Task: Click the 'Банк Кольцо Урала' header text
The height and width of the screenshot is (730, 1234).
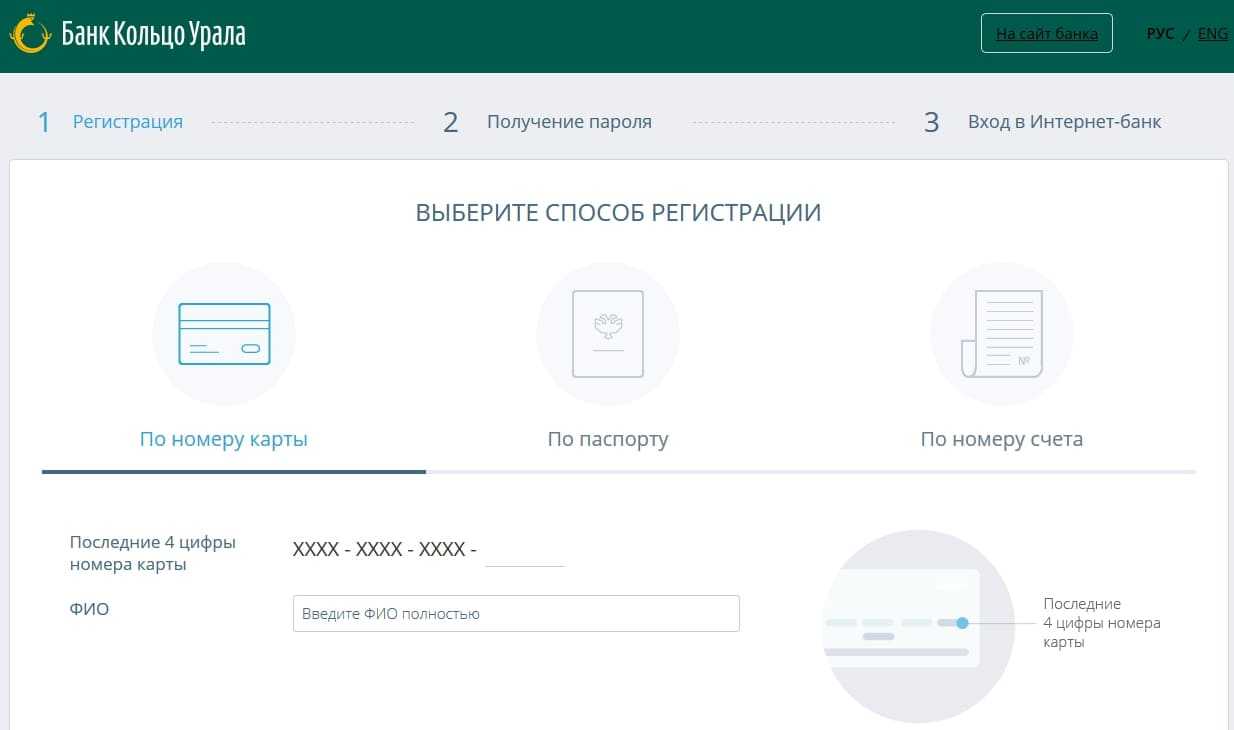Action: pyautogui.click(x=153, y=35)
